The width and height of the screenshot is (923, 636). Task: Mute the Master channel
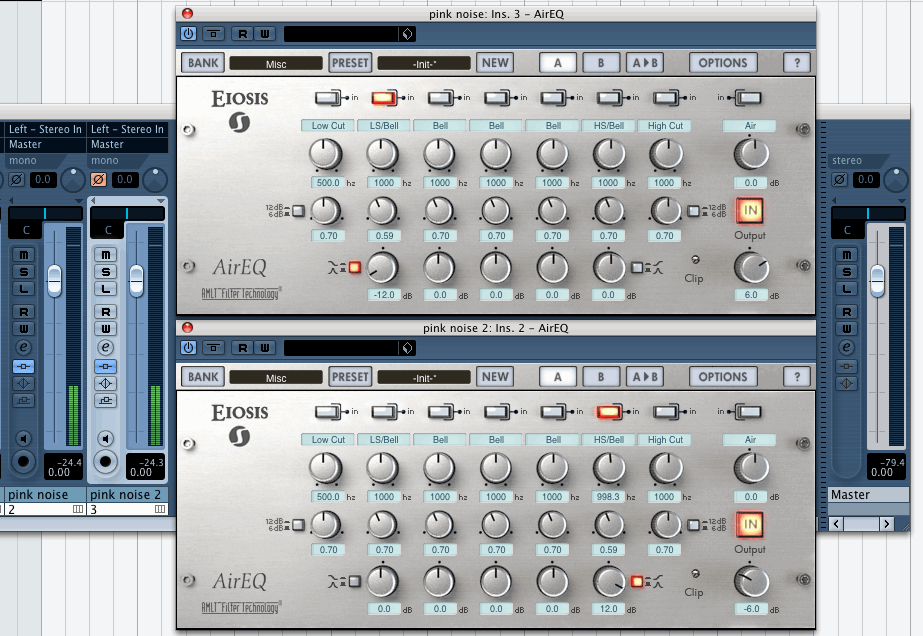(x=846, y=254)
